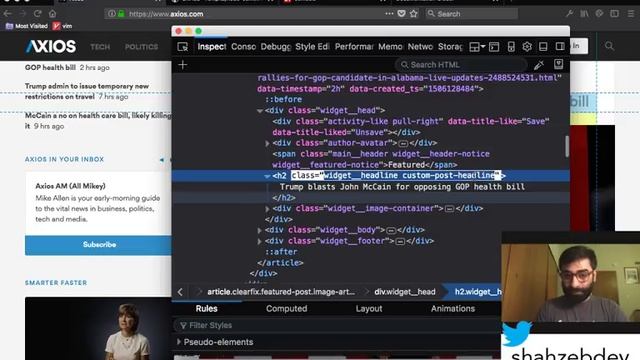Open the TECH nav link on Axios

point(100,47)
